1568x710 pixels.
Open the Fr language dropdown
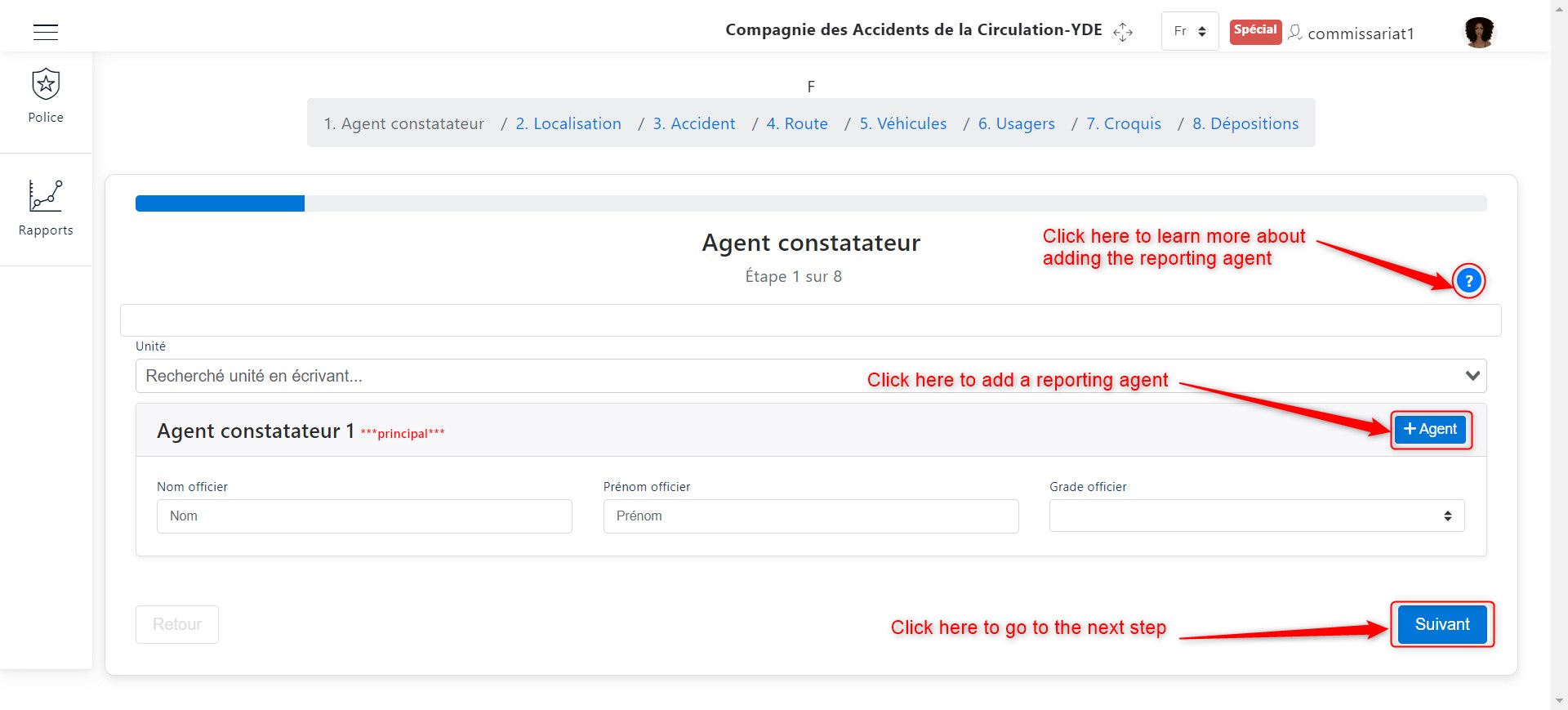pos(1190,31)
